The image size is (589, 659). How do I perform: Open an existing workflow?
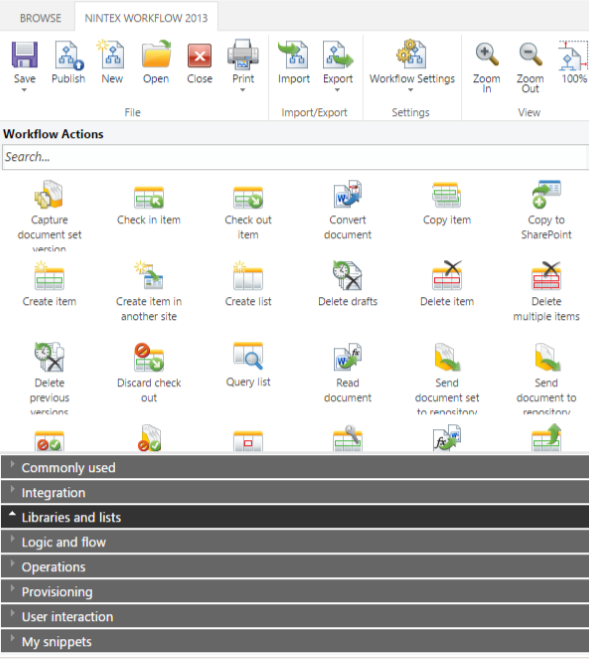click(156, 62)
